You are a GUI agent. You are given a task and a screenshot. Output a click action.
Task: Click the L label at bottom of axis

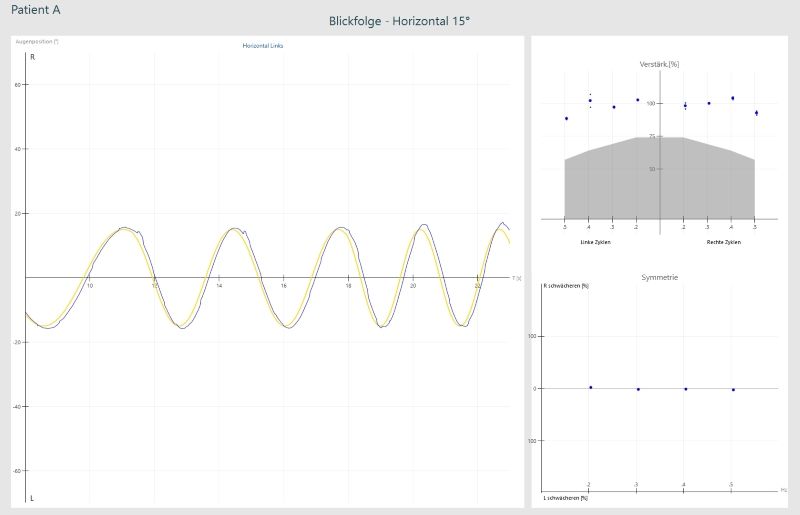[32, 497]
